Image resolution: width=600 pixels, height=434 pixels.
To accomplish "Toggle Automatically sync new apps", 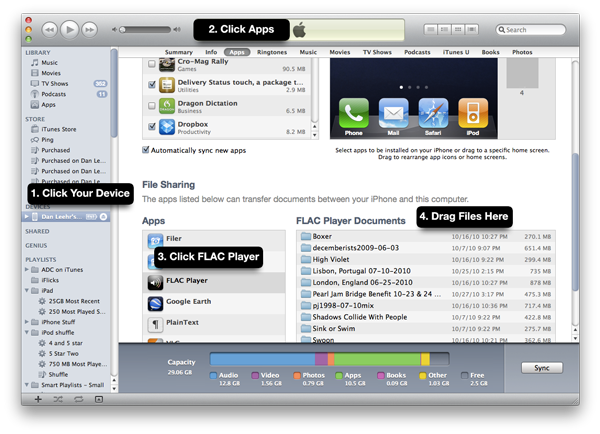I will [x=145, y=150].
